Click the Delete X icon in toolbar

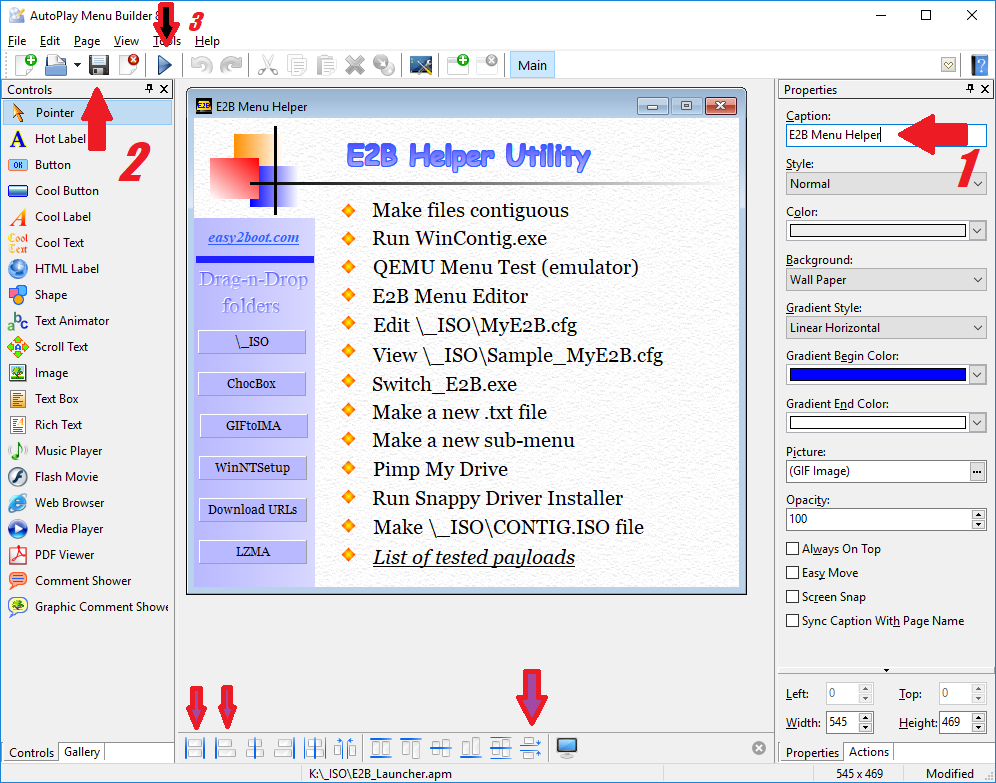[354, 65]
